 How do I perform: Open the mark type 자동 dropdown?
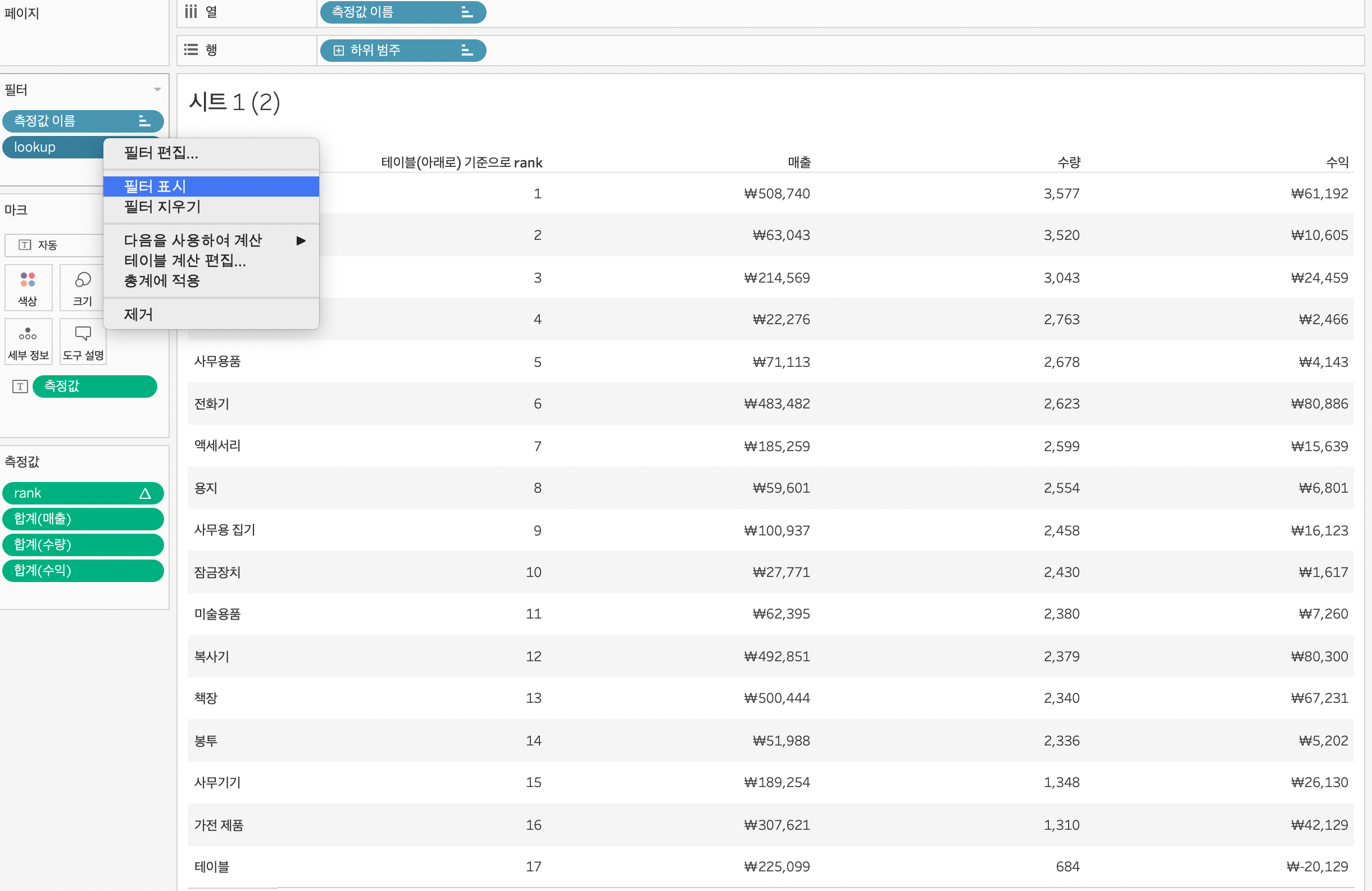tap(52, 246)
